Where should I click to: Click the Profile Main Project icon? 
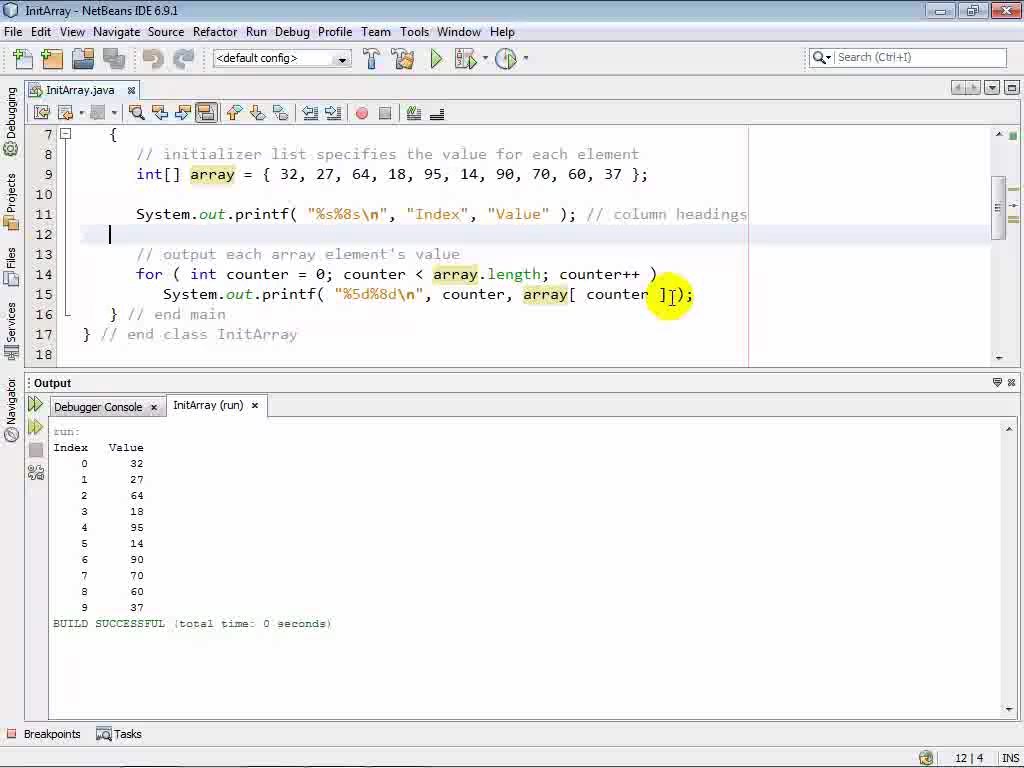click(505, 59)
